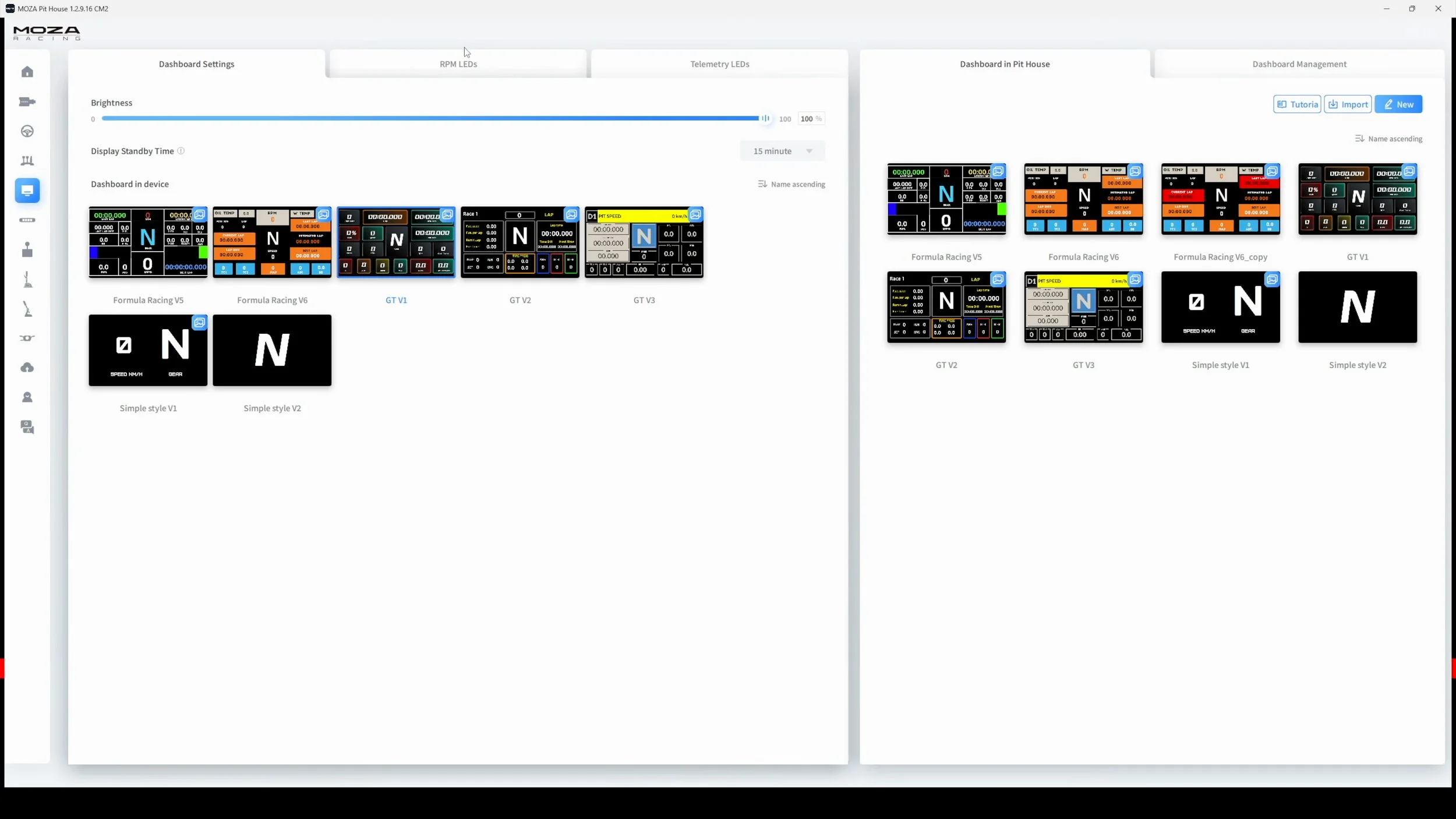Open the RPM indicator bar sidebar icon
Screen dimensions: 1456x819
pos(27,220)
